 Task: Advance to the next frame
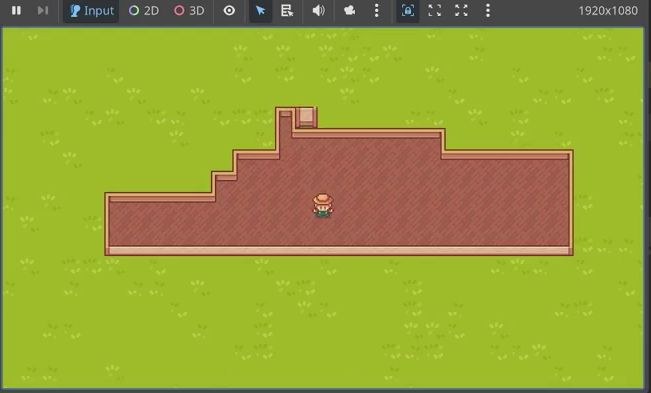(x=43, y=10)
